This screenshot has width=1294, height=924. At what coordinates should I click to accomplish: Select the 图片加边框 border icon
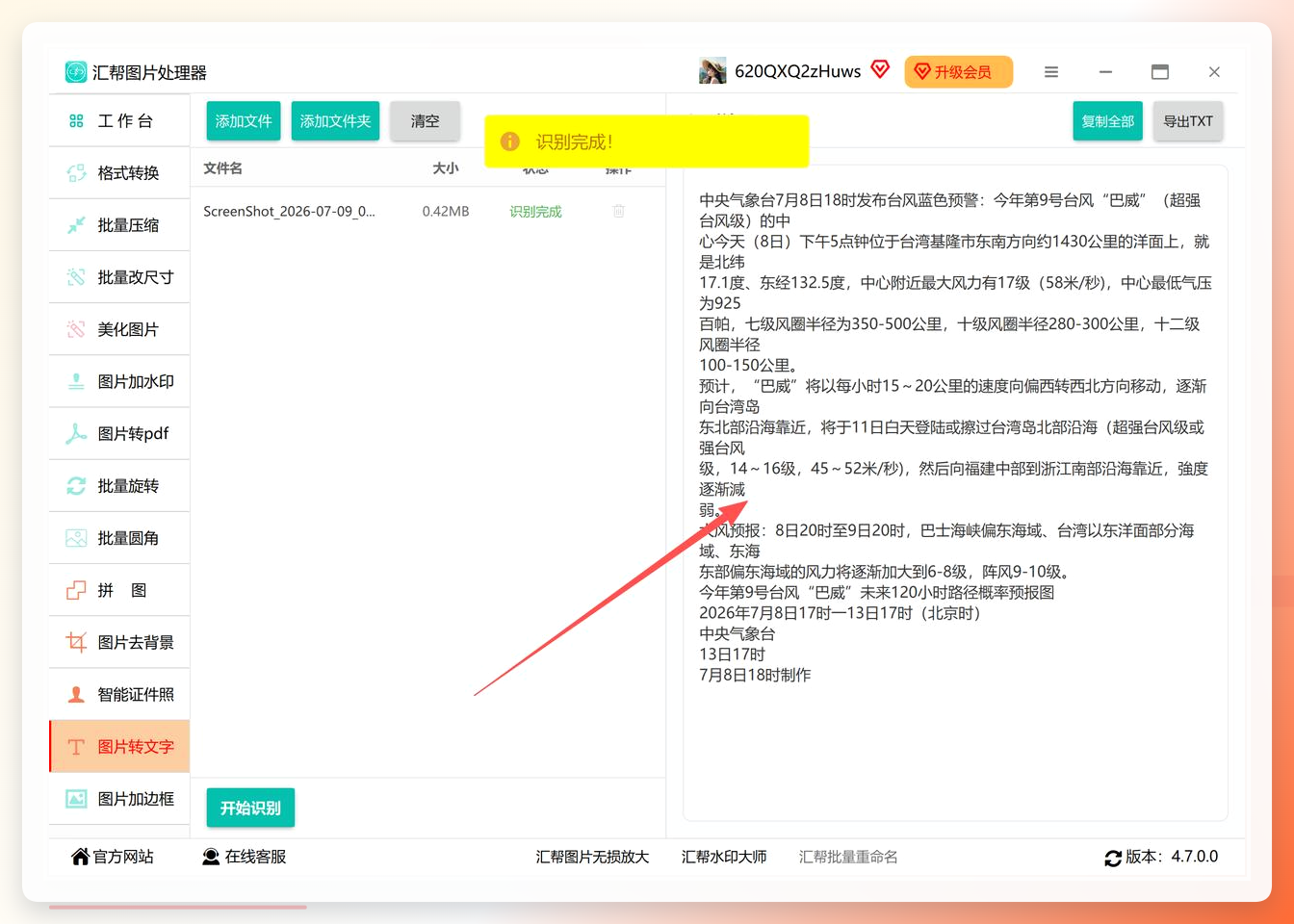[x=76, y=799]
